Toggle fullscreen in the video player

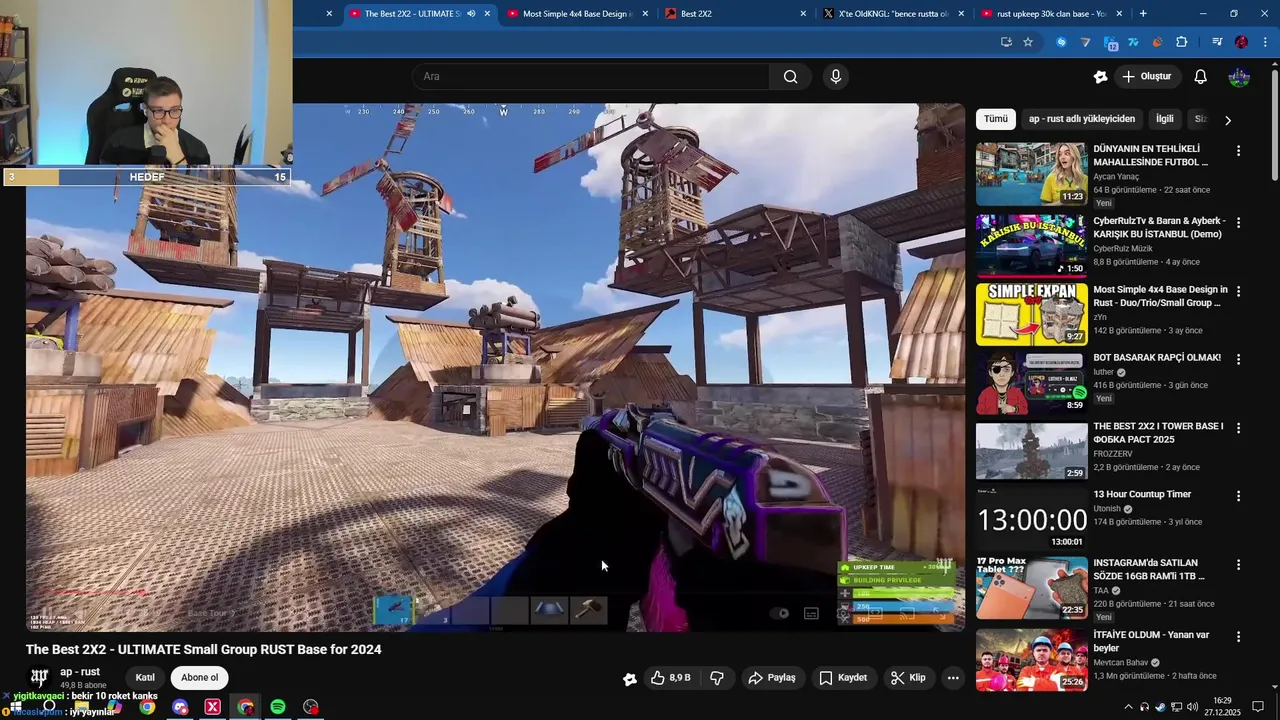tap(937, 613)
